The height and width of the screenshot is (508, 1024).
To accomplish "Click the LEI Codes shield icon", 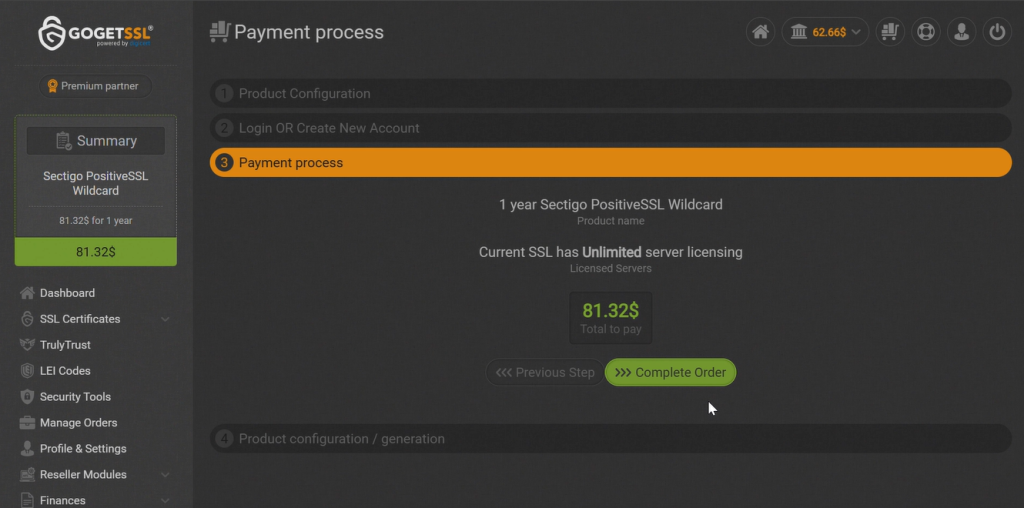I will click(x=27, y=371).
